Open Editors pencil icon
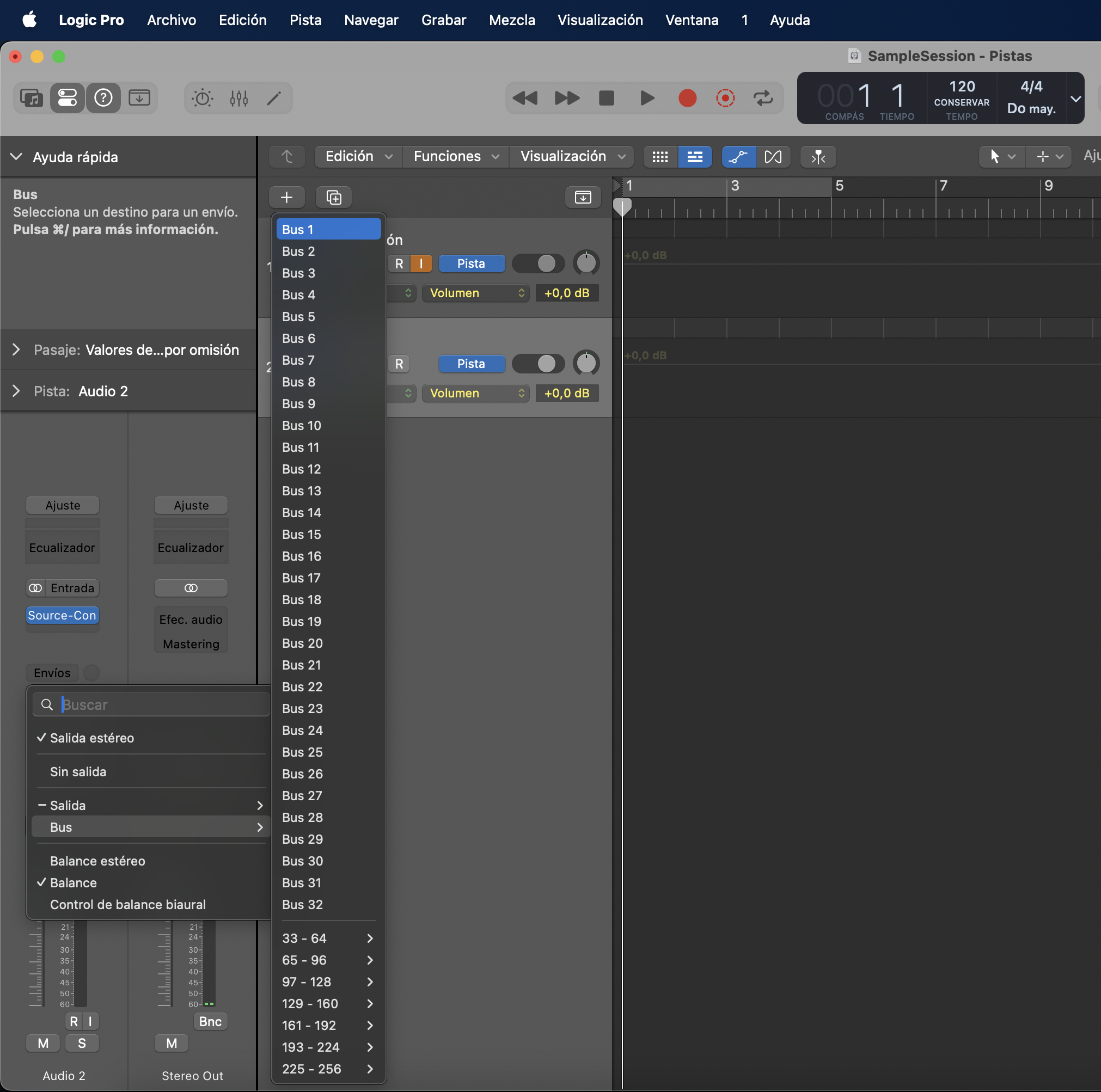This screenshot has height=1092, width=1101. pyautogui.click(x=274, y=98)
